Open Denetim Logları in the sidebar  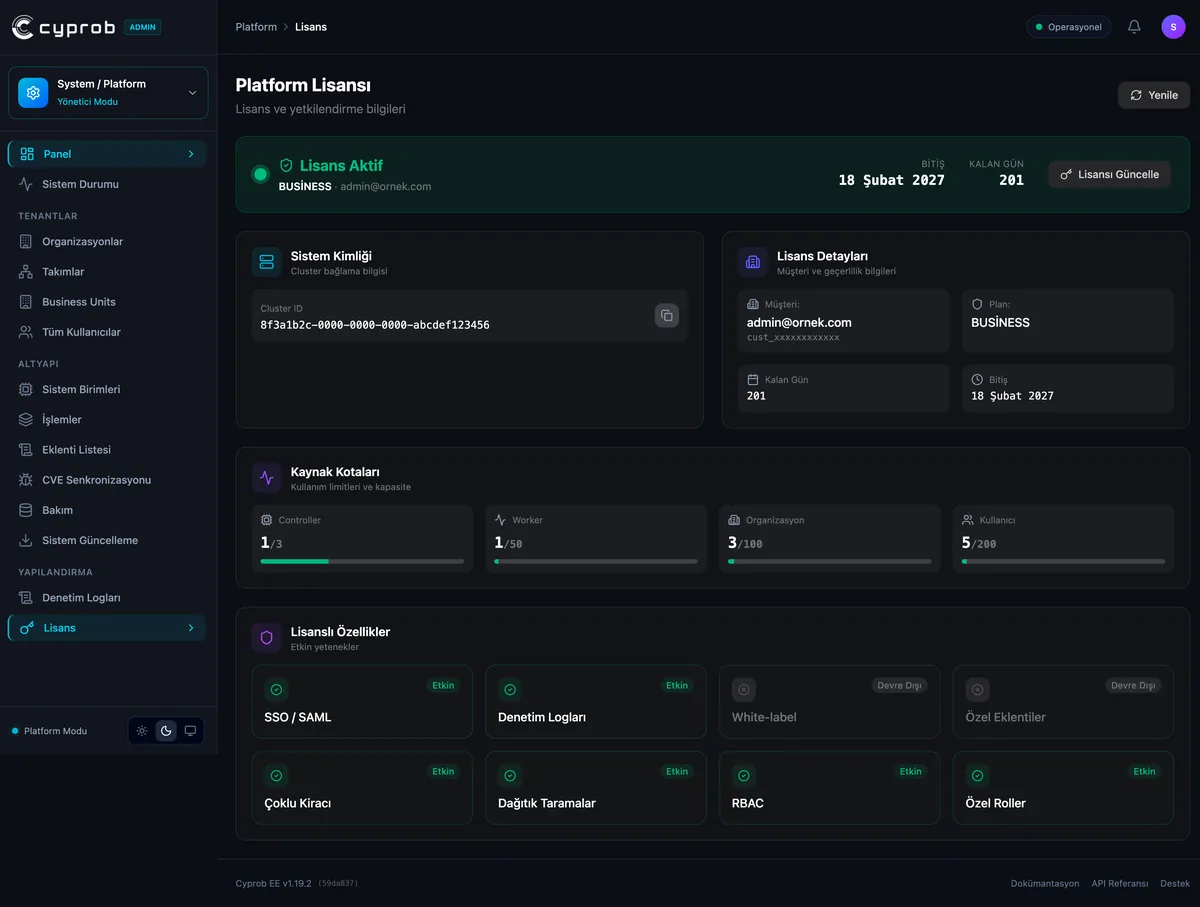click(x=108, y=598)
